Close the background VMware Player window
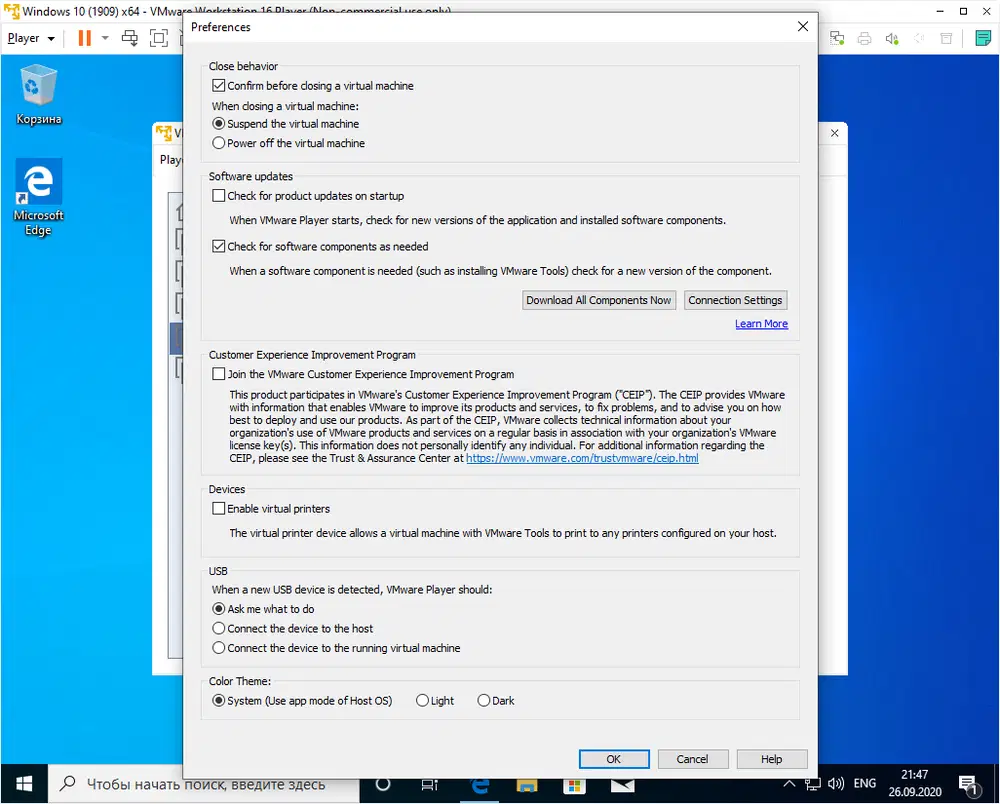The image size is (1000, 804). click(835, 133)
